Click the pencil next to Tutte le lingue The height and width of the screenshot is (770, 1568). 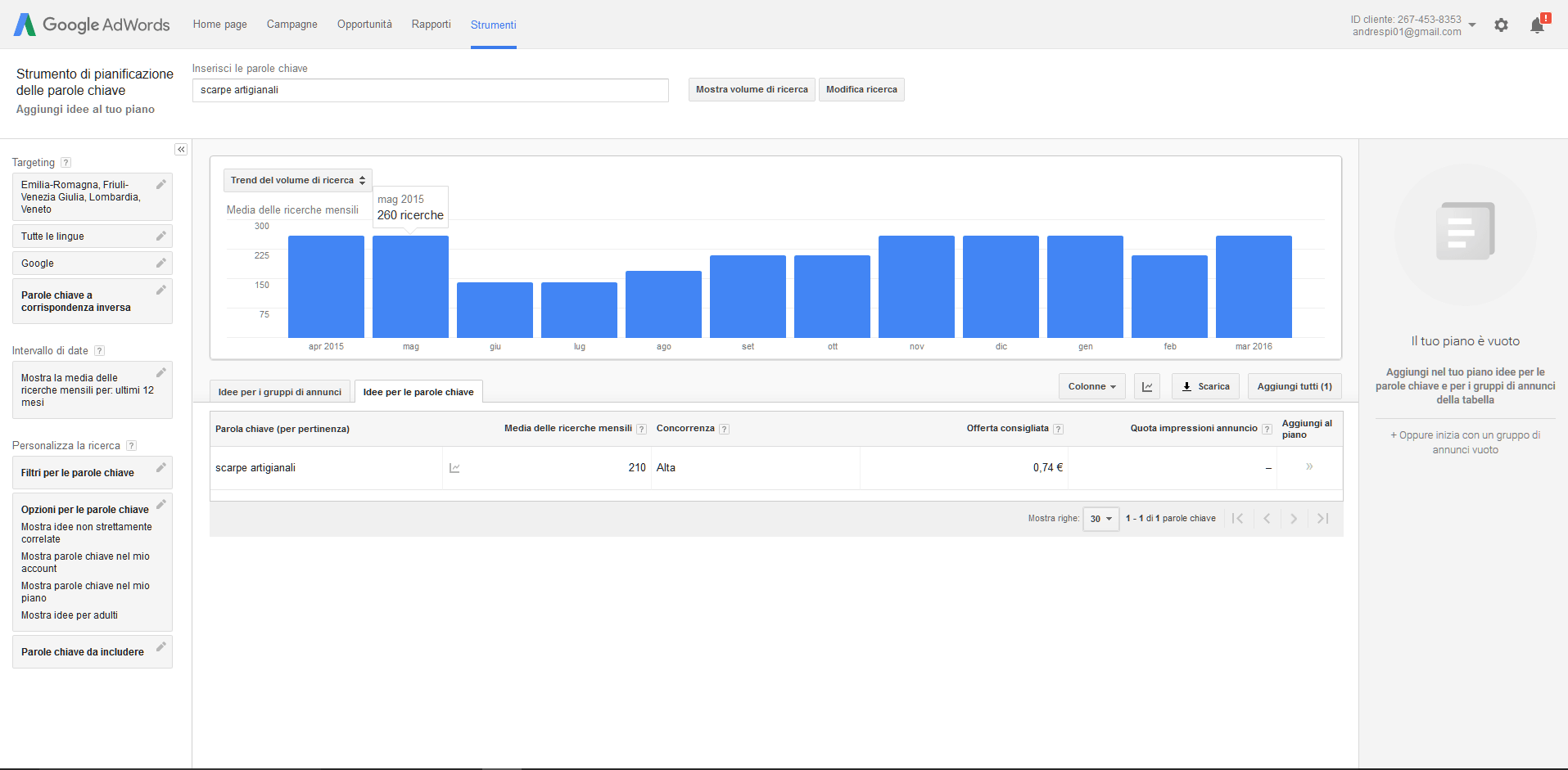pos(161,236)
